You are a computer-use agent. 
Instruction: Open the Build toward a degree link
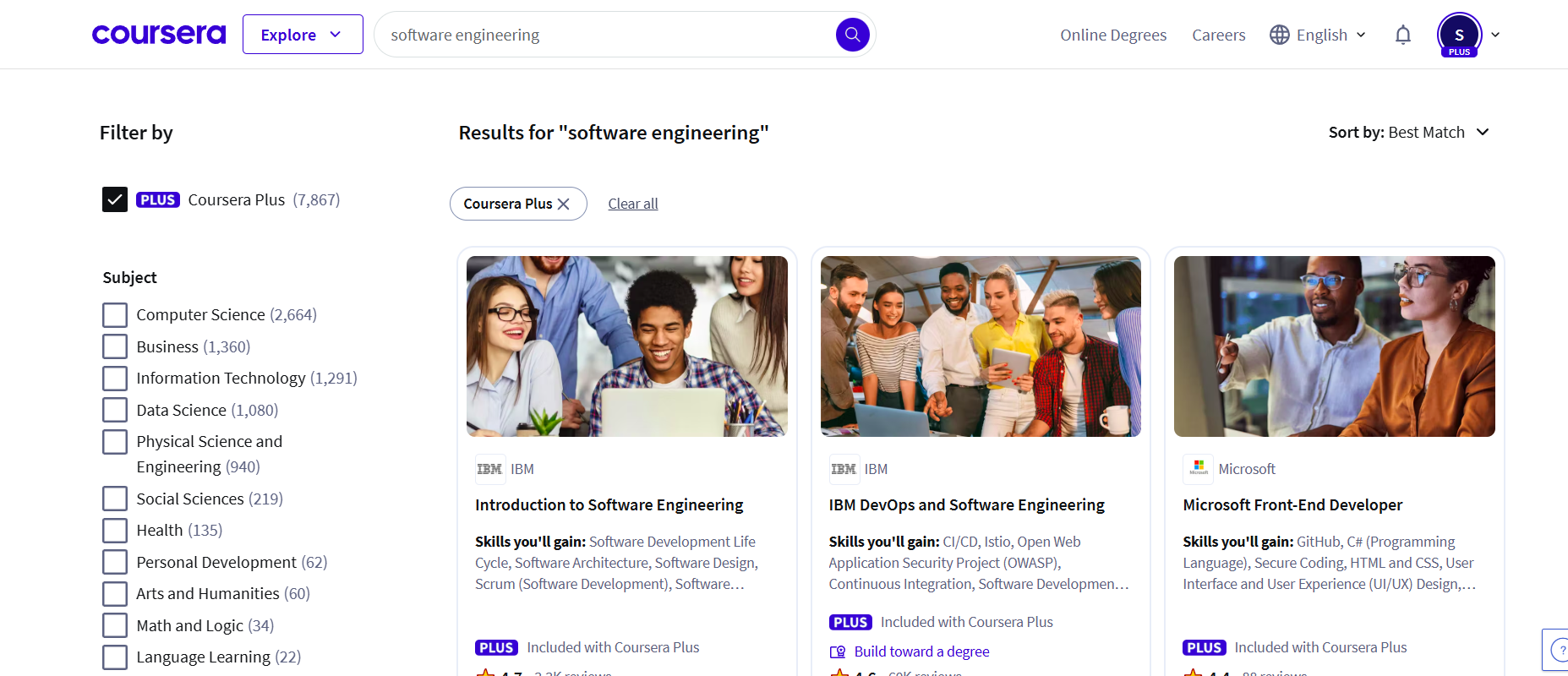point(921,651)
